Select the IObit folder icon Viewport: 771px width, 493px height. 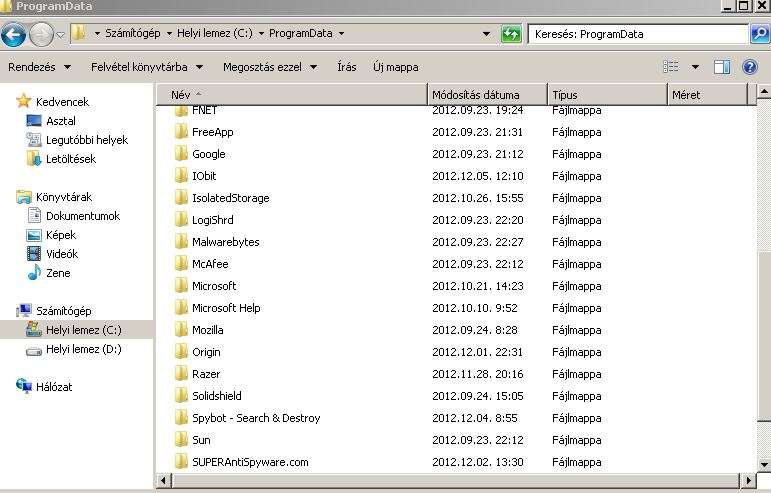pos(181,175)
